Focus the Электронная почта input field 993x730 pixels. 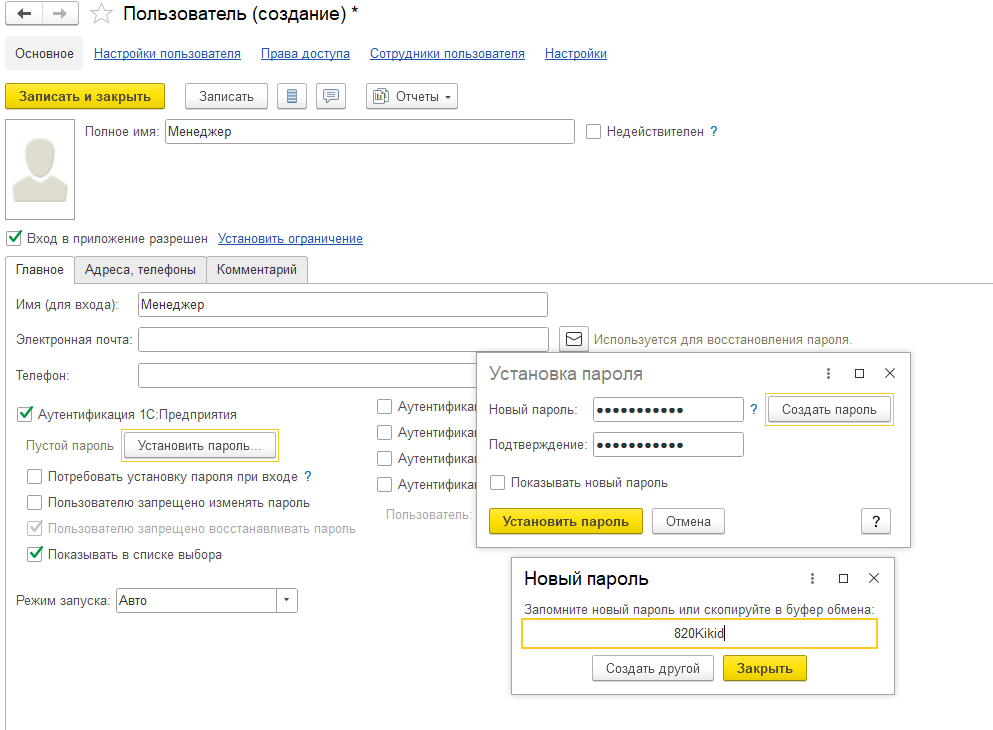click(x=343, y=339)
